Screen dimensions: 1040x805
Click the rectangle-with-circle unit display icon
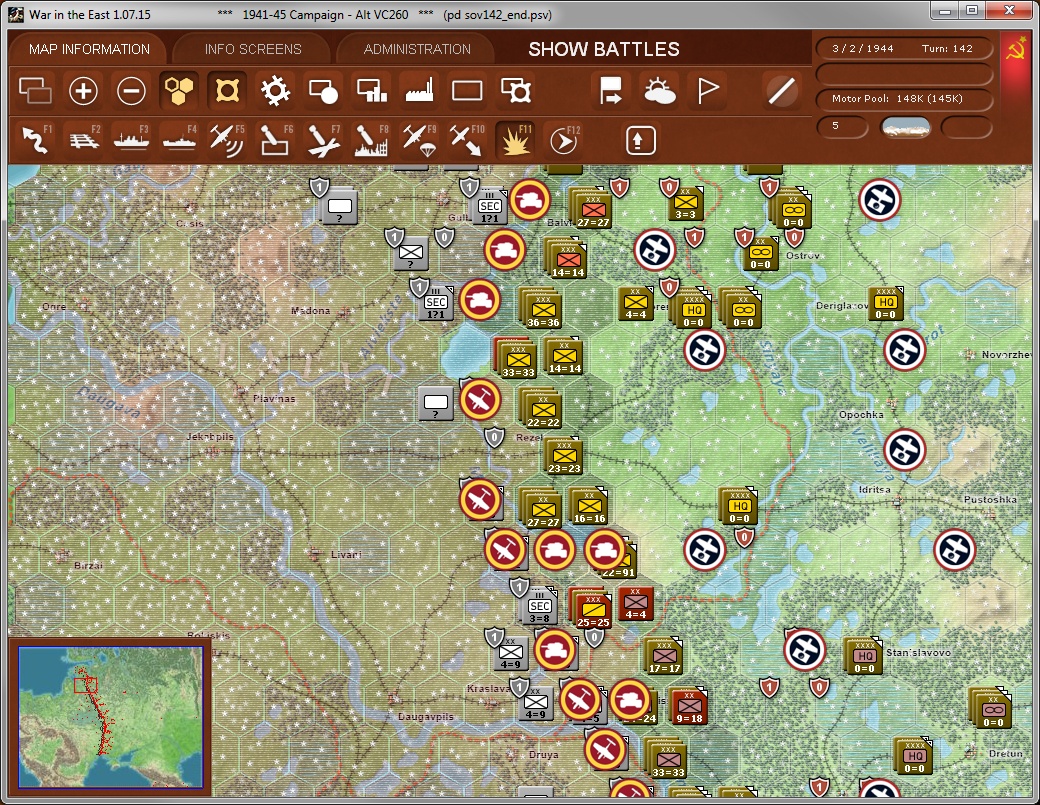click(x=324, y=91)
